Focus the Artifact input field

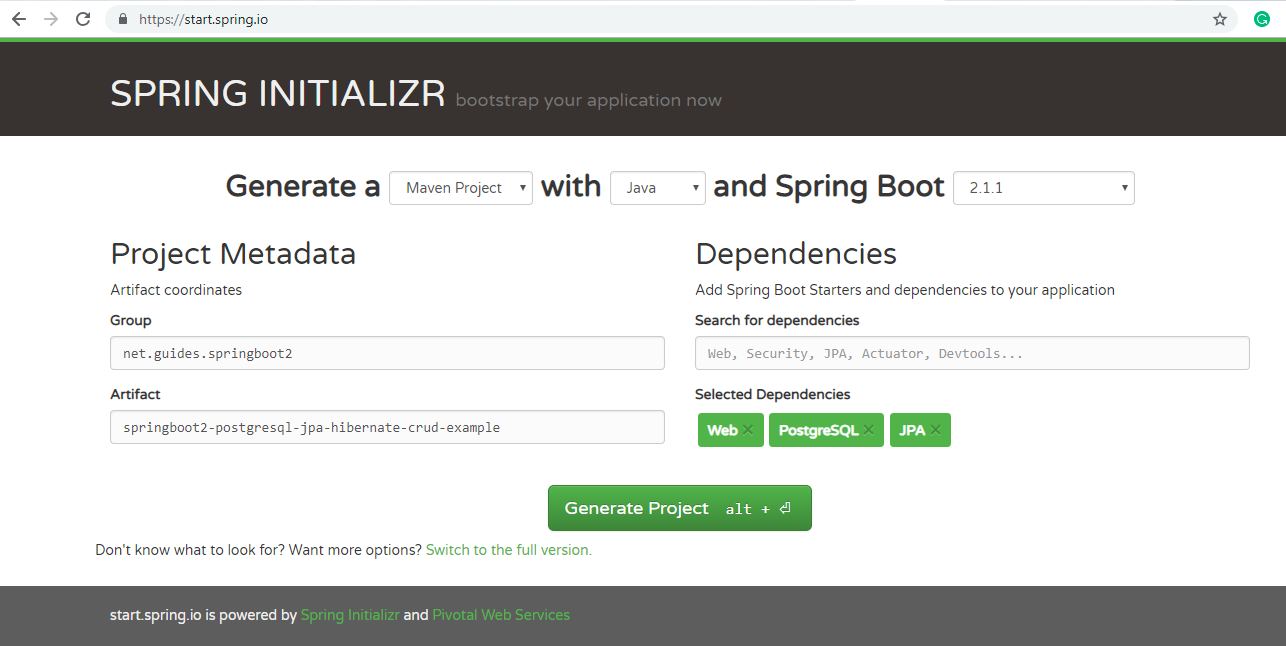coord(387,427)
